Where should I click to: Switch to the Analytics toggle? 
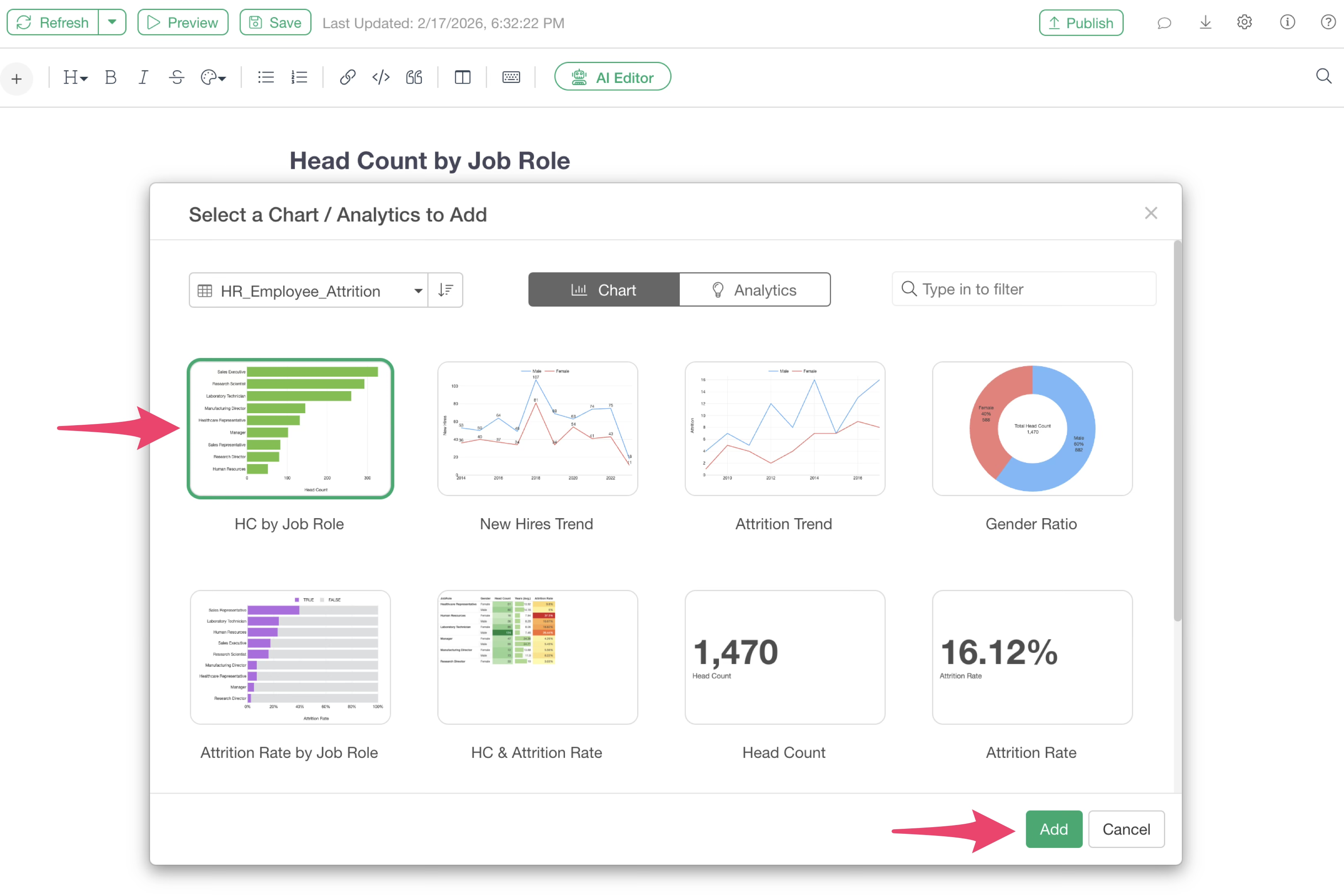(x=754, y=290)
